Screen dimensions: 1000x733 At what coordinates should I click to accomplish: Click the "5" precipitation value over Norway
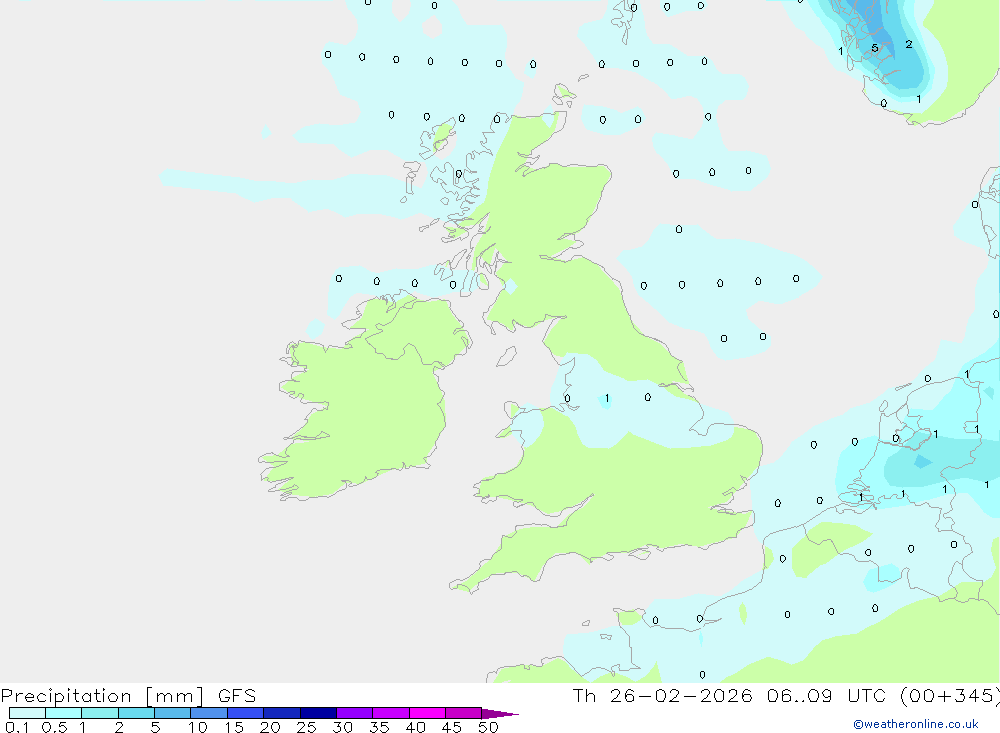point(874,48)
